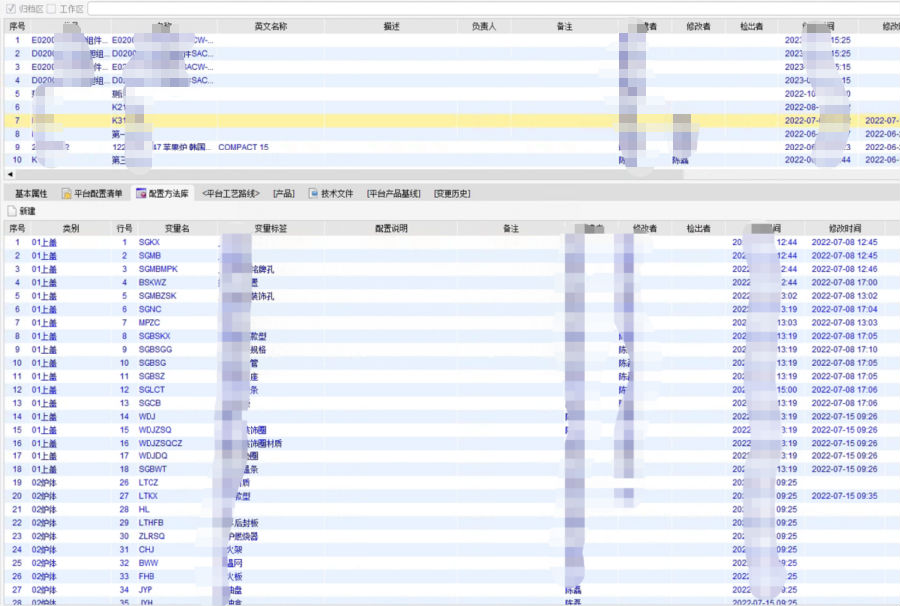The width and height of the screenshot is (900, 606).
Task: Select the SGBSKX variable row
Action: click(452, 336)
